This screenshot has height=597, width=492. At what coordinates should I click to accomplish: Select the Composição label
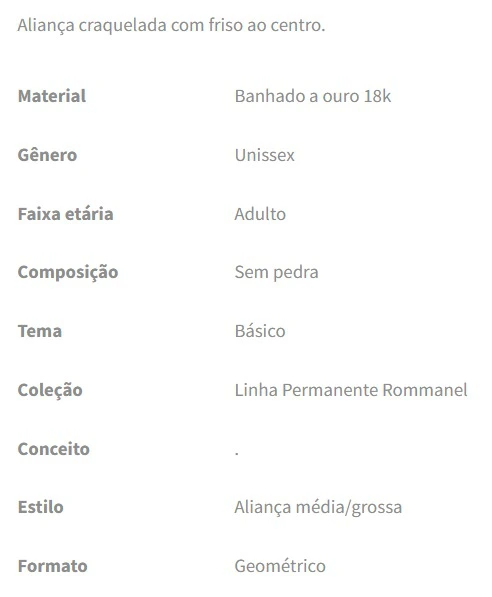point(68,273)
